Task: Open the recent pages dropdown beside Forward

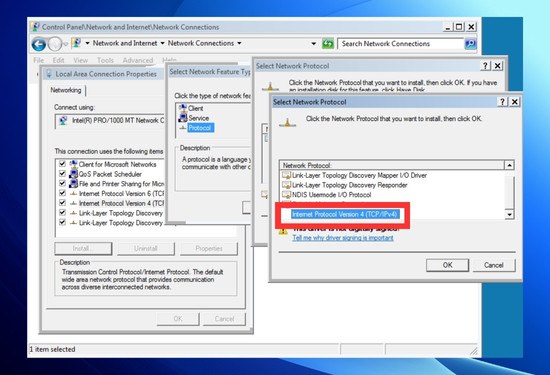Action: pyautogui.click(x=65, y=44)
